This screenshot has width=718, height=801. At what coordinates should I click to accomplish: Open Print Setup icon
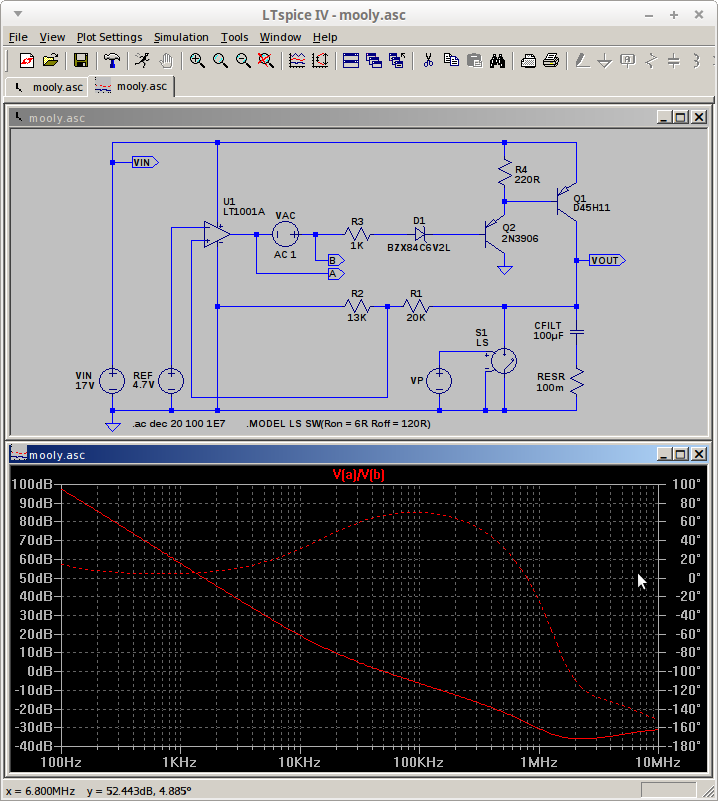click(528, 61)
